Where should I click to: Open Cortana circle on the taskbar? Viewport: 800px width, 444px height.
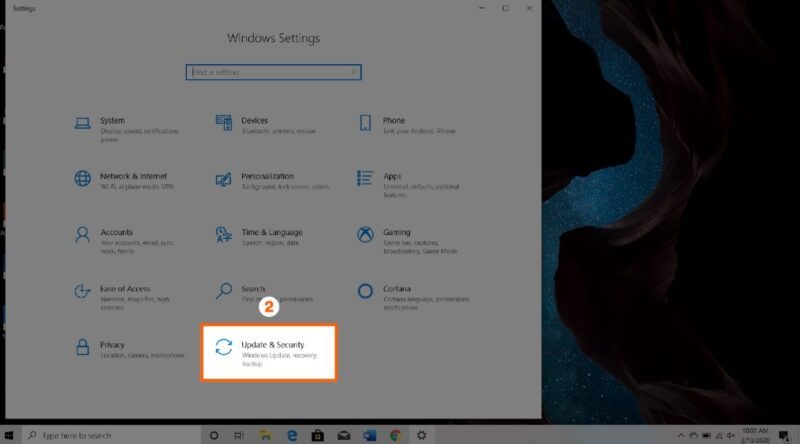[x=214, y=435]
